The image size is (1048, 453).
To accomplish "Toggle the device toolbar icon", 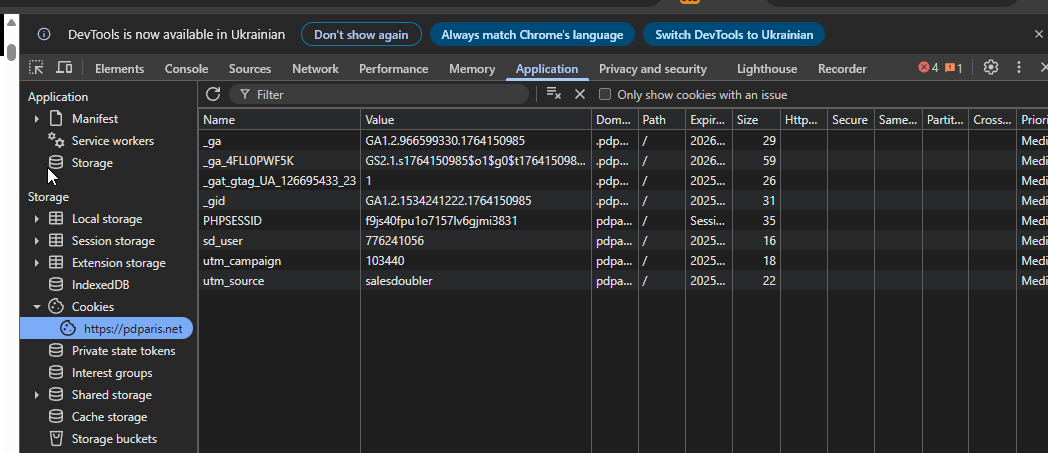I will click(64, 68).
